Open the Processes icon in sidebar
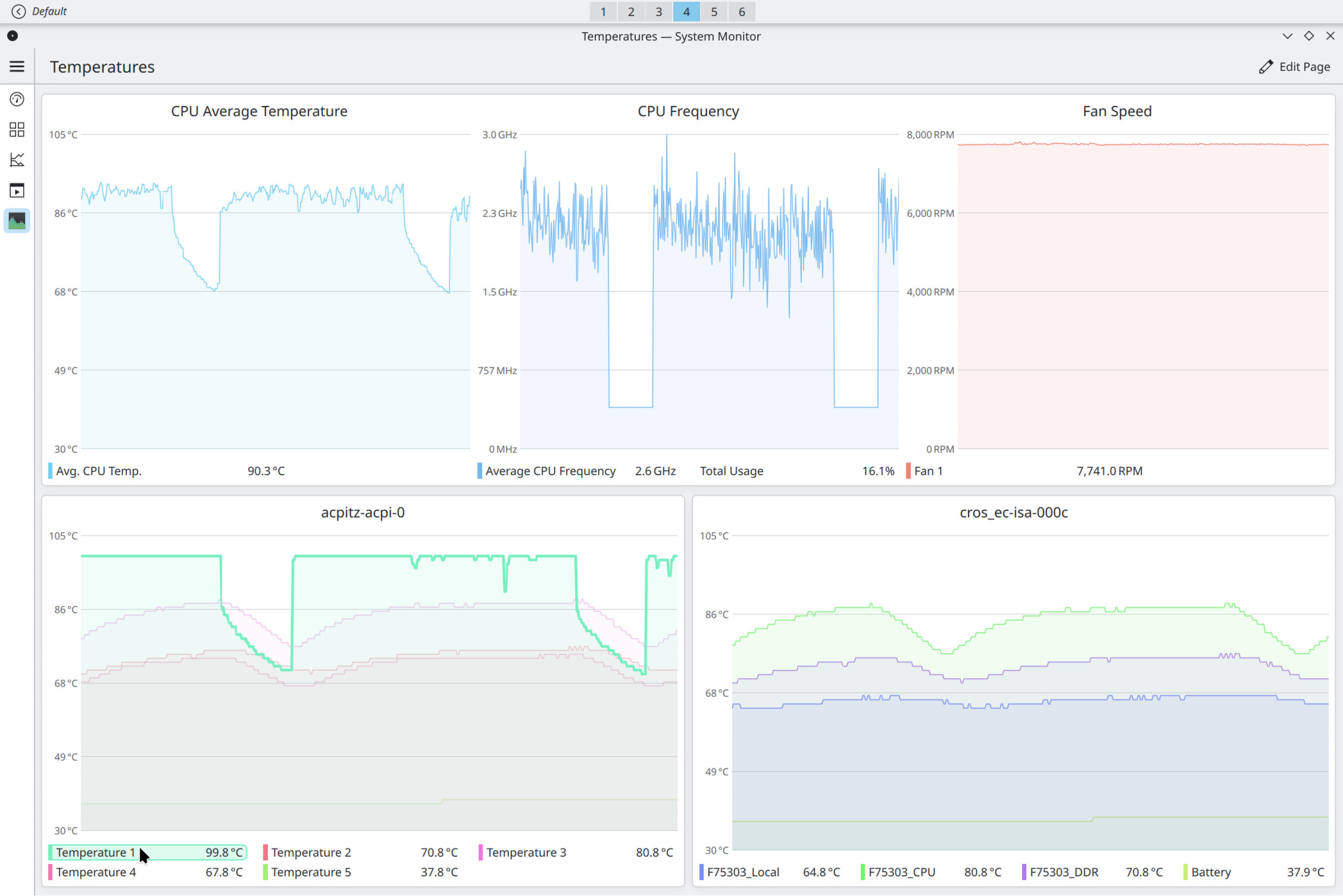The image size is (1343, 896). [x=17, y=191]
